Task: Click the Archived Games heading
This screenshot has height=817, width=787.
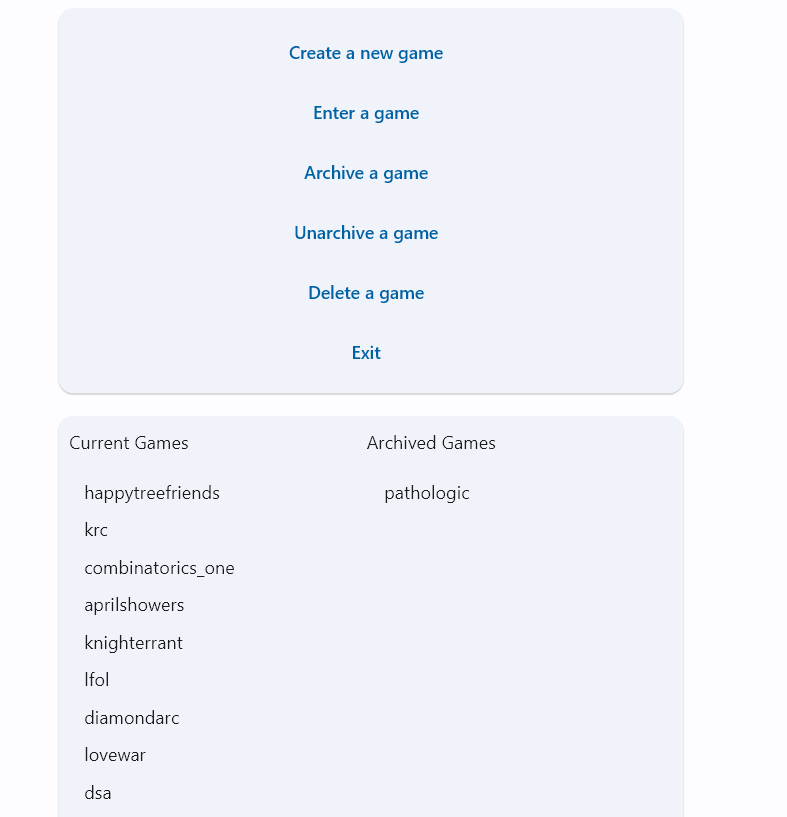Action: (431, 443)
